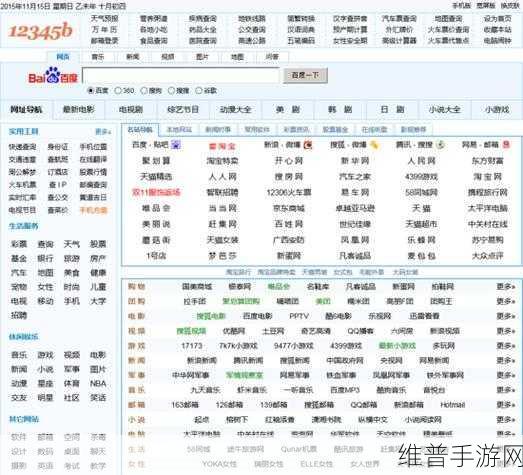Expand 更多 in the 购物 row

coord(505,287)
